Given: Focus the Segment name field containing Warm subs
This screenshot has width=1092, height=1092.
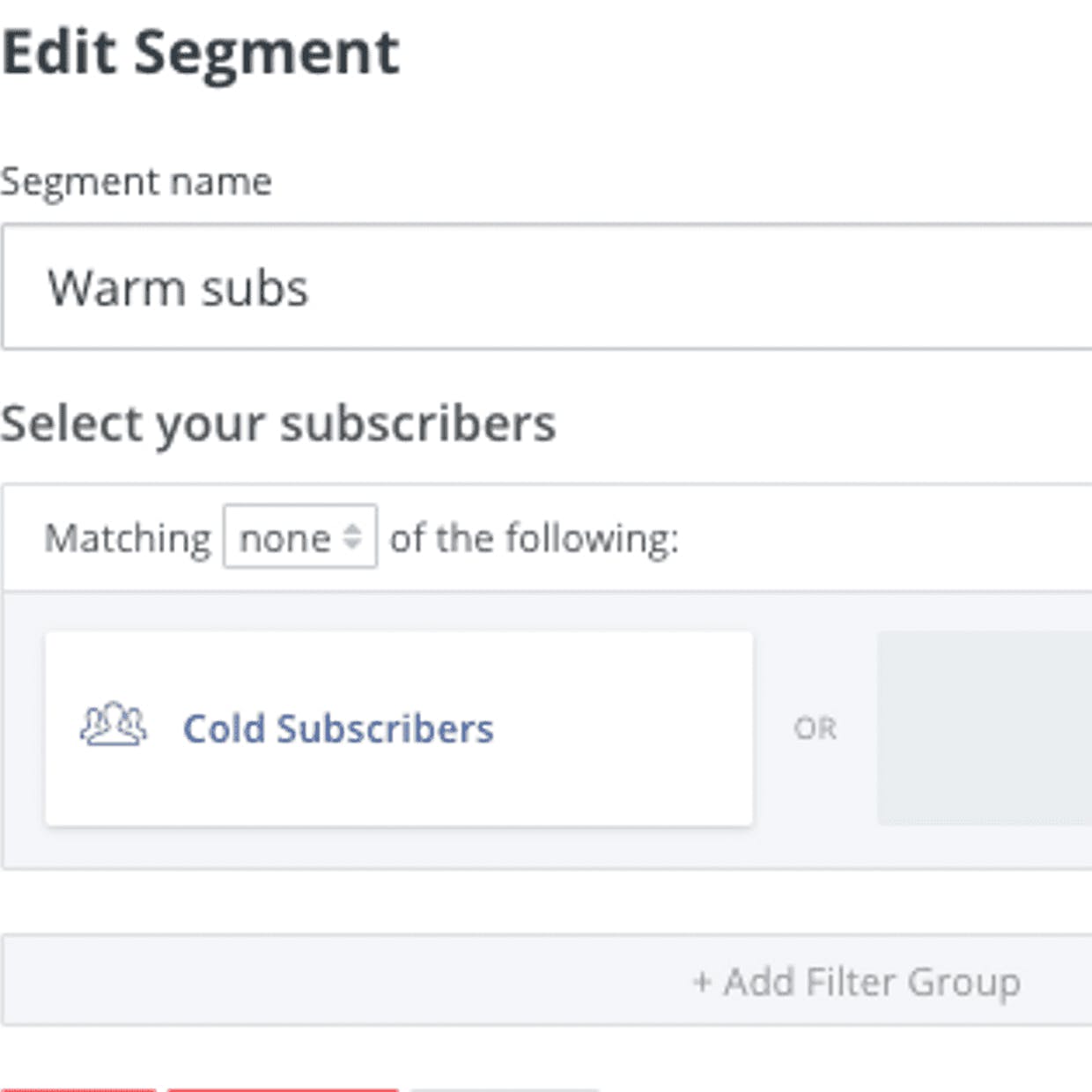Looking at the screenshot, I should tap(546, 287).
